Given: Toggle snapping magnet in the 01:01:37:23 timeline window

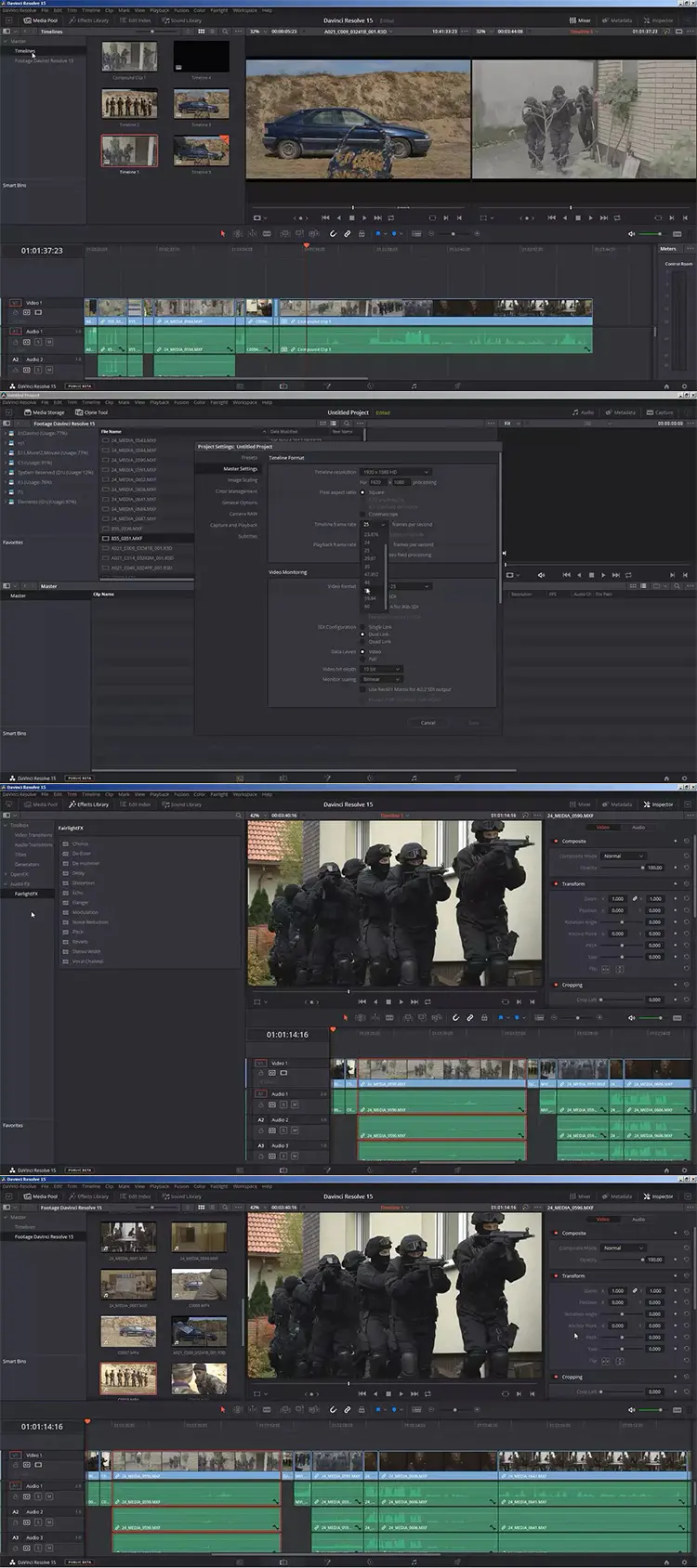Looking at the screenshot, I should [333, 234].
